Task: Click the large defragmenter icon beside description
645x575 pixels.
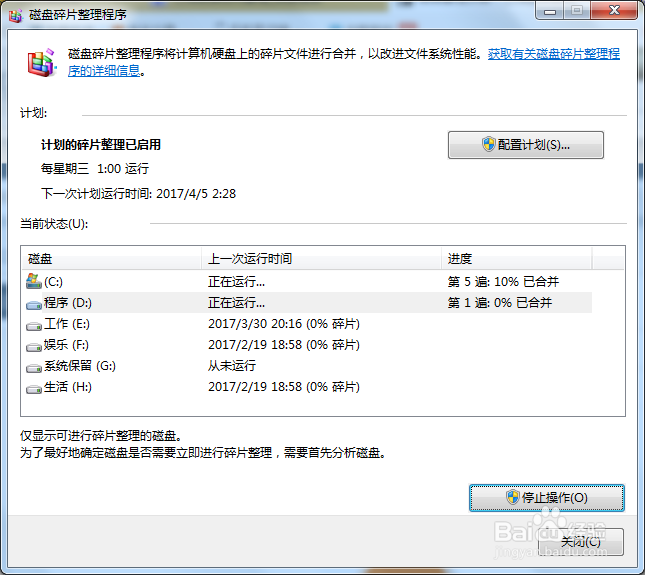Action: point(41,63)
